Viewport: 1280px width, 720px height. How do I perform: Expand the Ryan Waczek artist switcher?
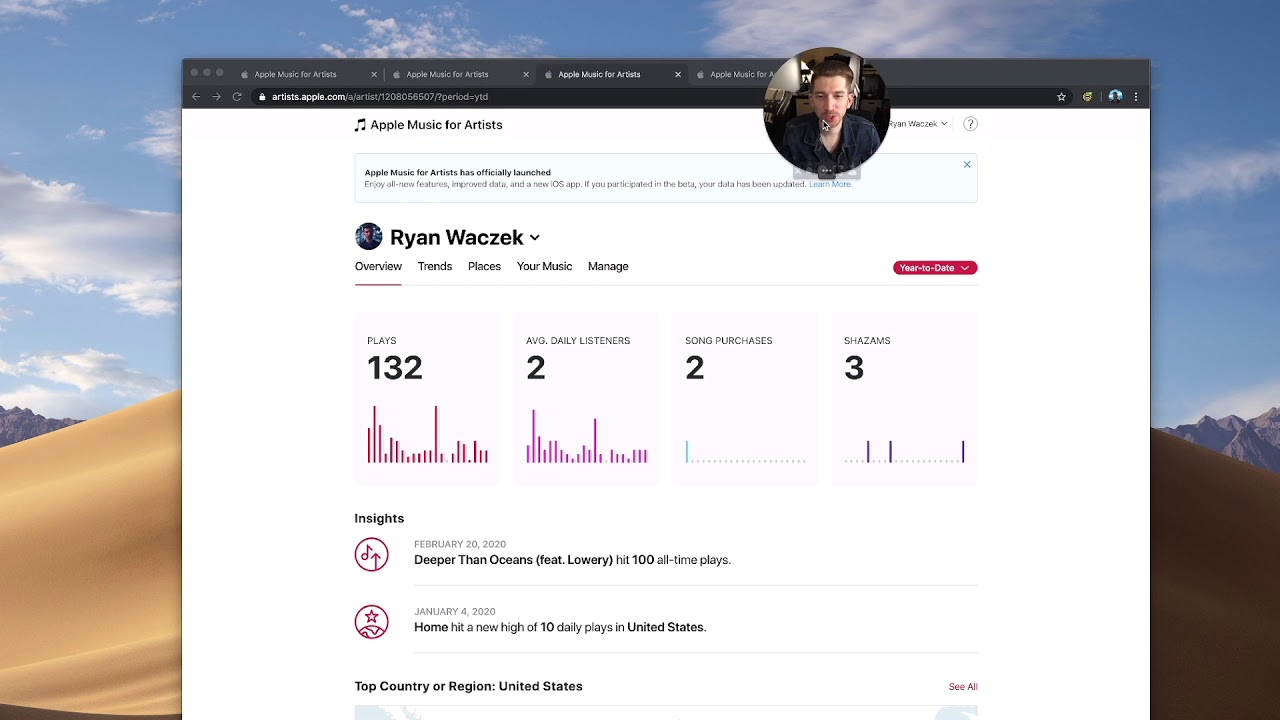point(535,238)
